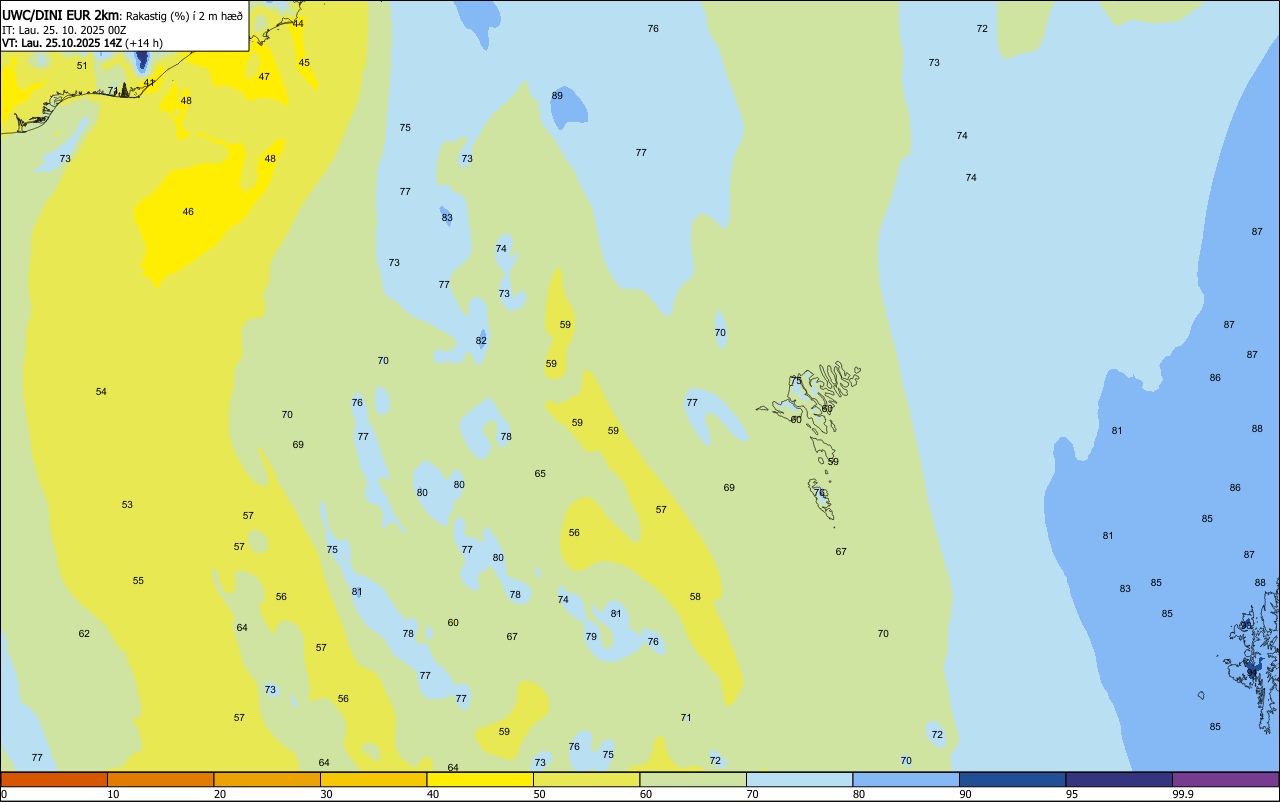
Task: Click the 0–10 % dark orange legend swatch
Action: click(x=54, y=779)
